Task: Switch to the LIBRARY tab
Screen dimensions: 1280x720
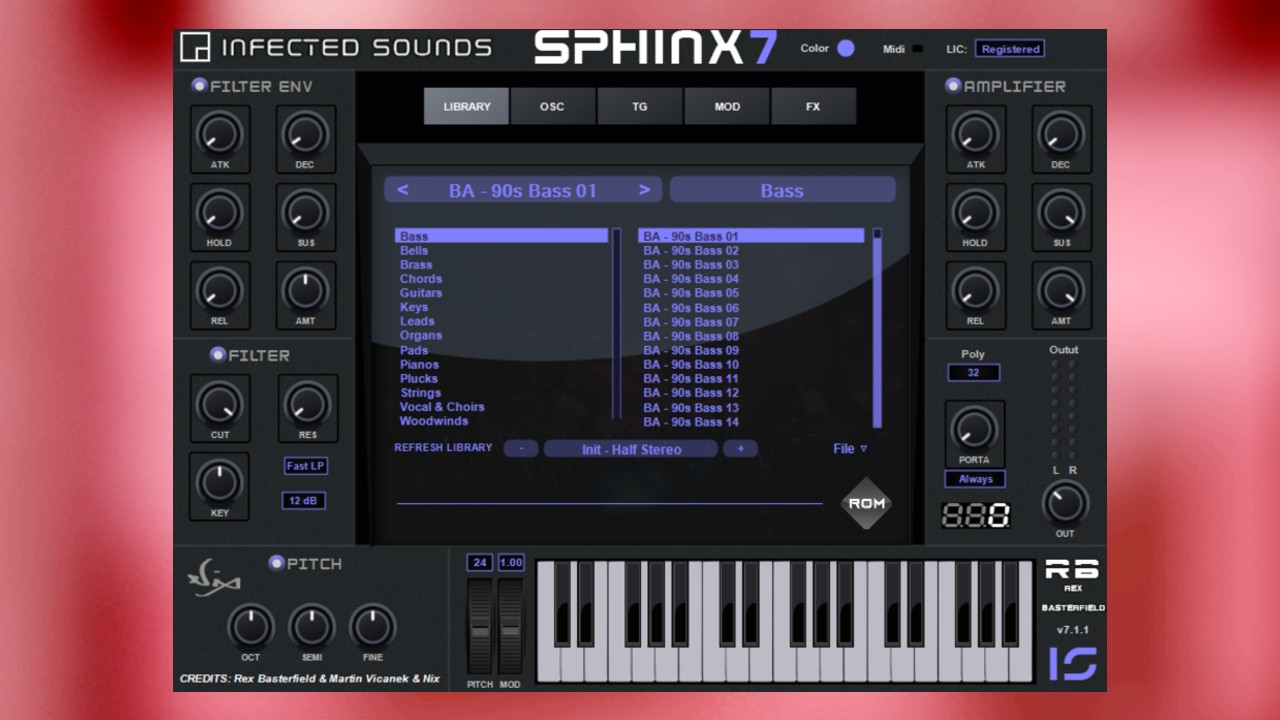Action: point(467,106)
